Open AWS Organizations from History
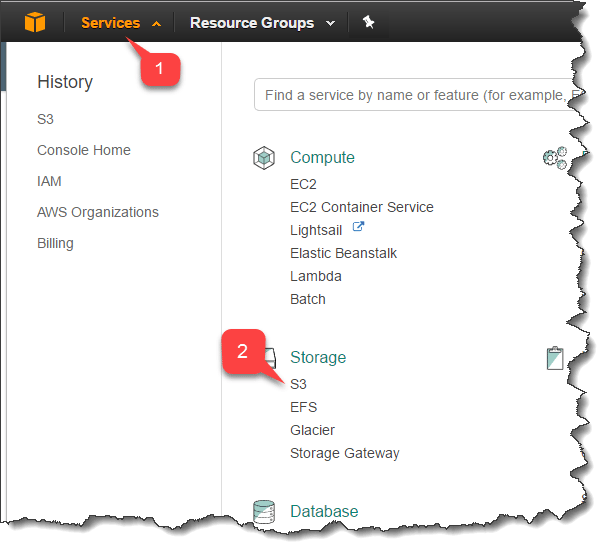612x558 pixels. pyautogui.click(x=98, y=212)
